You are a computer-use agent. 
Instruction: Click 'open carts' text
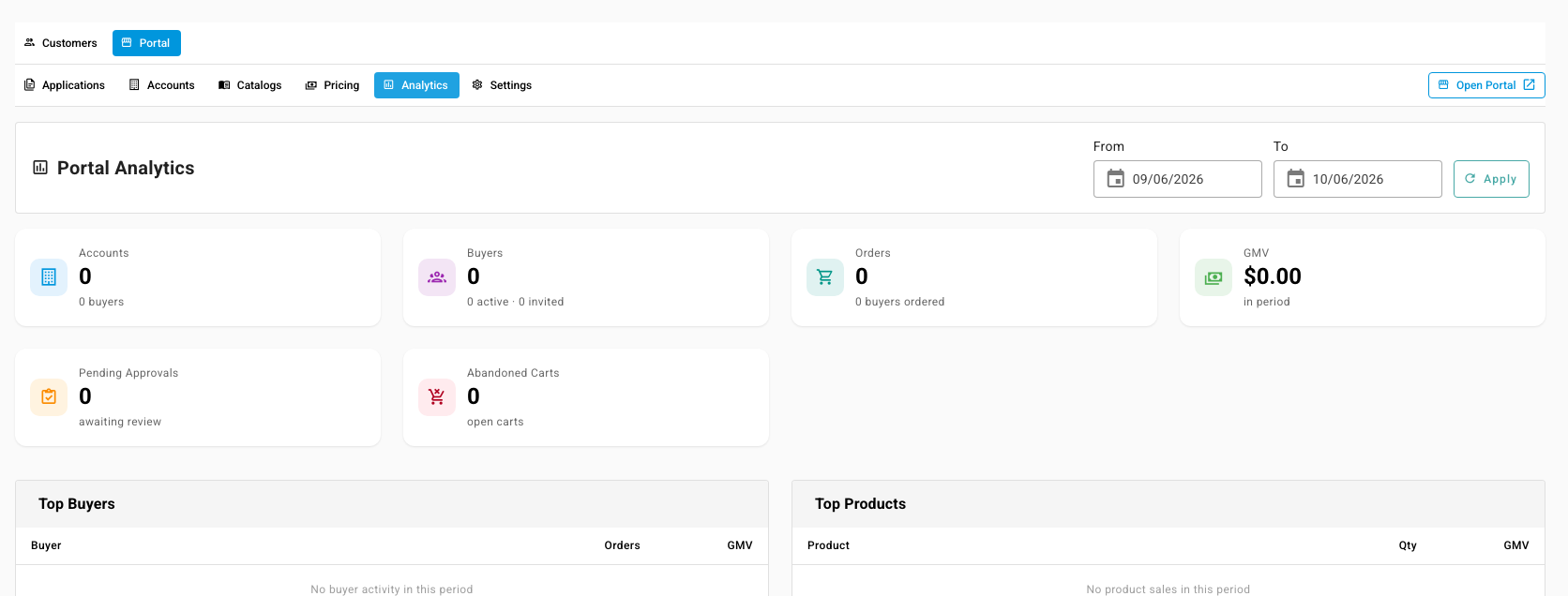pyautogui.click(x=495, y=422)
